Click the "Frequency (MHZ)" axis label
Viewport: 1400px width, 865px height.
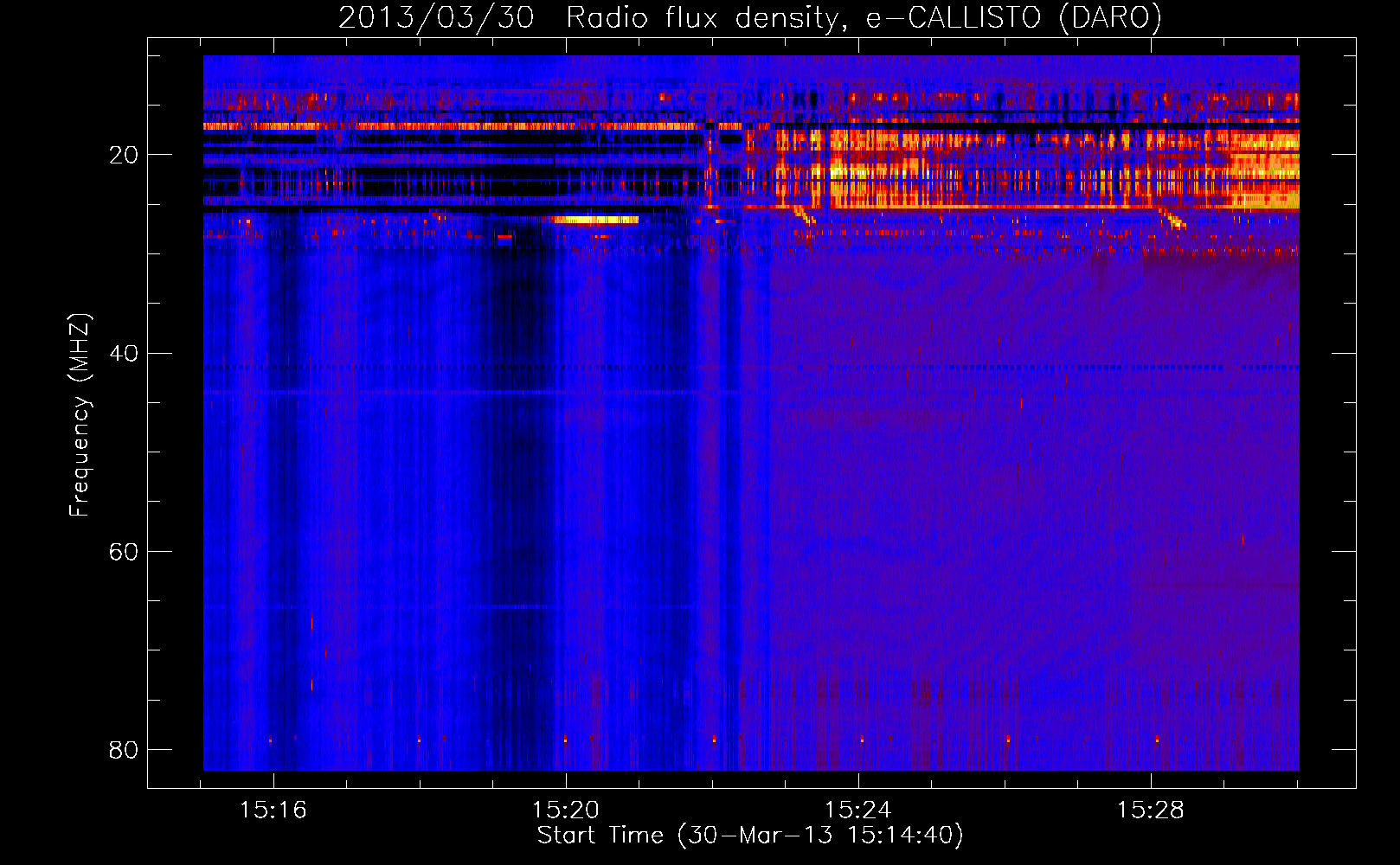point(80,415)
